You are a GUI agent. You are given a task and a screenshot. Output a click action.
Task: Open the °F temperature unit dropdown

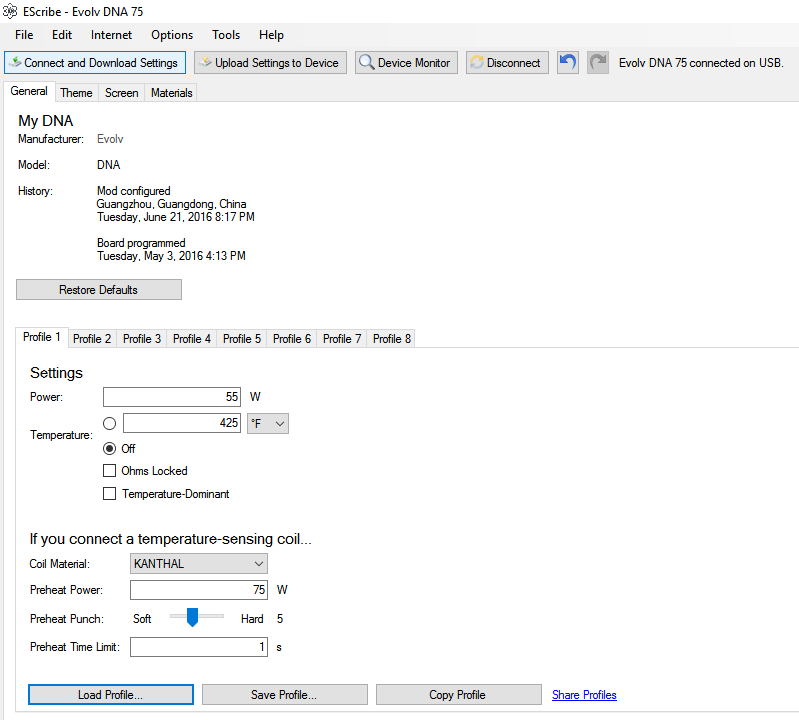(x=267, y=424)
